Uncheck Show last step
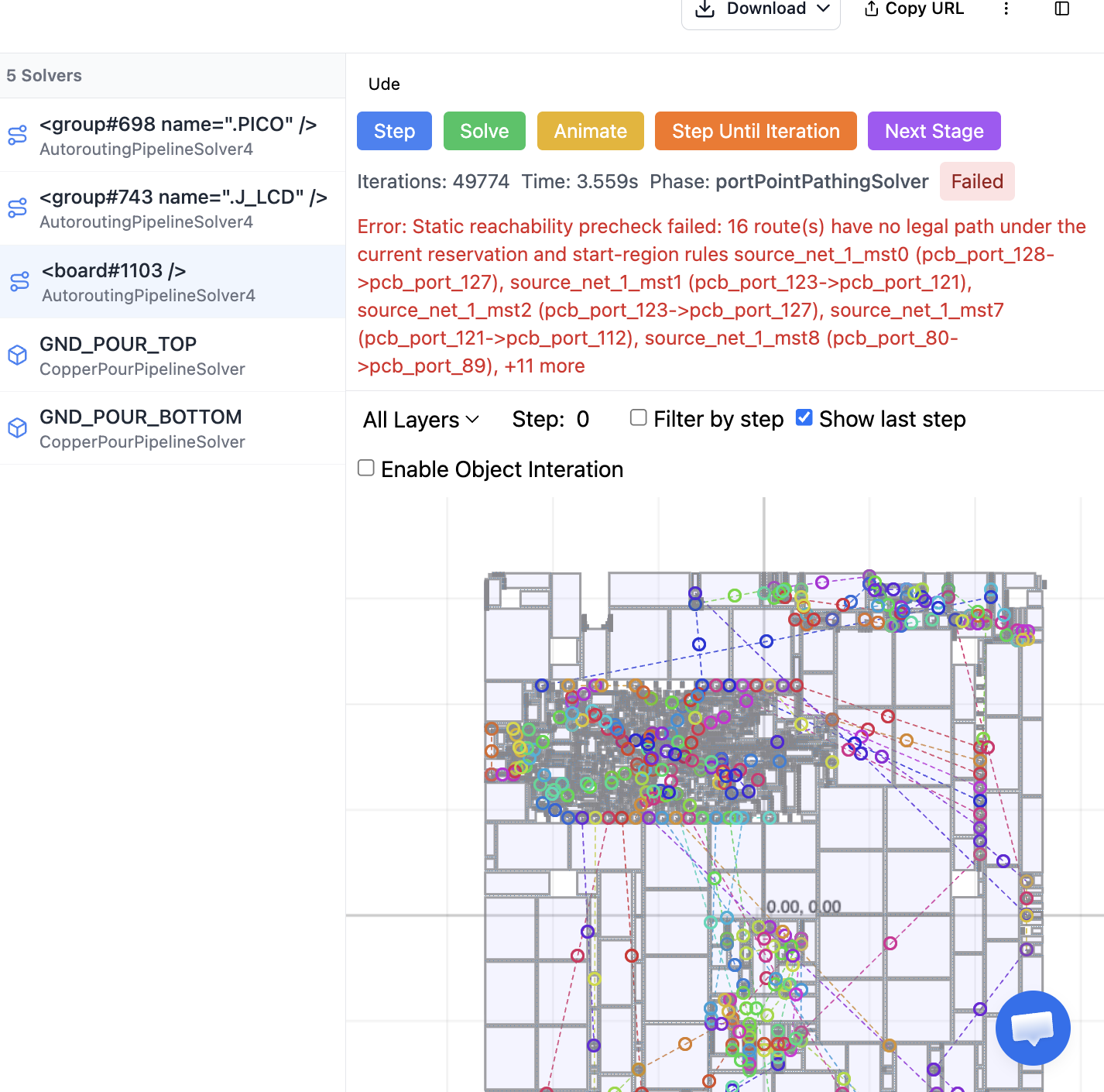Viewport: 1104px width, 1092px height. click(804, 418)
